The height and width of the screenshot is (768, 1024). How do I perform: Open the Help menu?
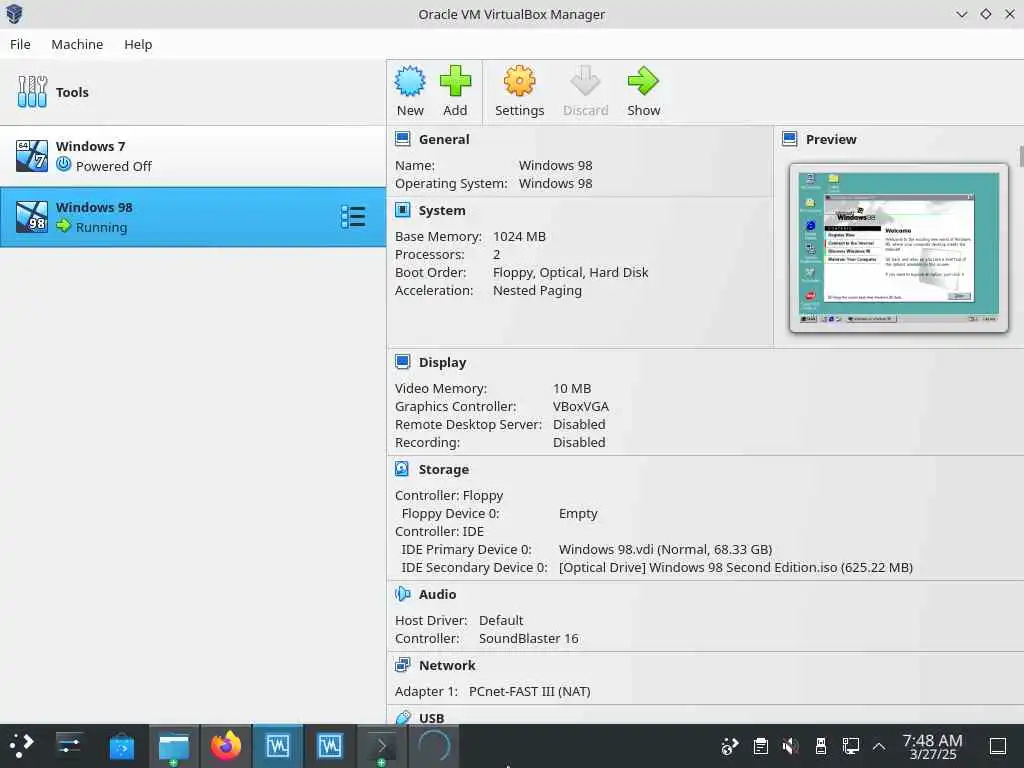pyautogui.click(x=138, y=44)
